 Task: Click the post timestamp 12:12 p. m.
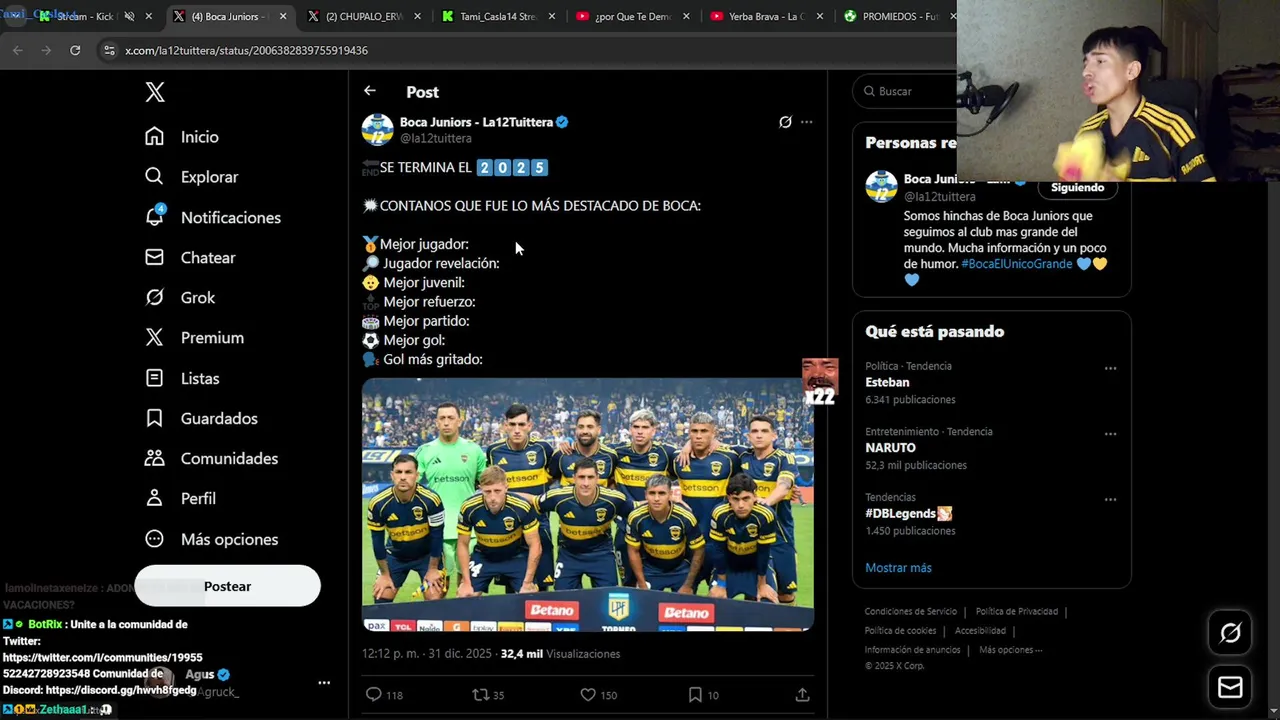426,654
